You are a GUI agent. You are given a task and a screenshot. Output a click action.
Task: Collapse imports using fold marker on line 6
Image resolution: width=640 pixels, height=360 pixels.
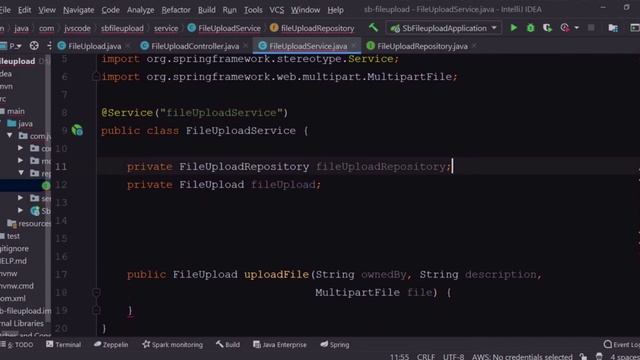[x=96, y=76]
